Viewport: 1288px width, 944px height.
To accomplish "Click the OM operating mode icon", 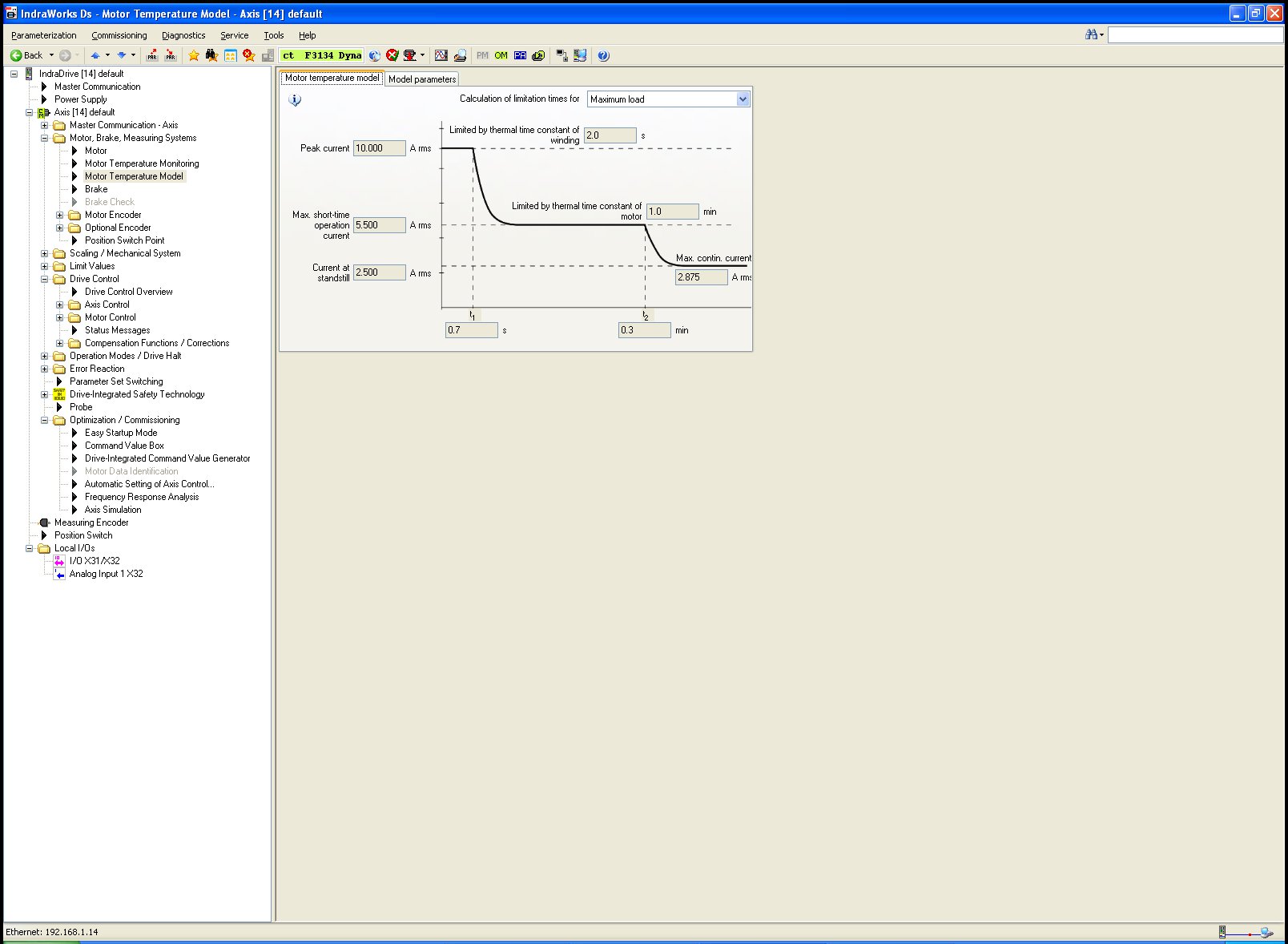I will pyautogui.click(x=501, y=55).
